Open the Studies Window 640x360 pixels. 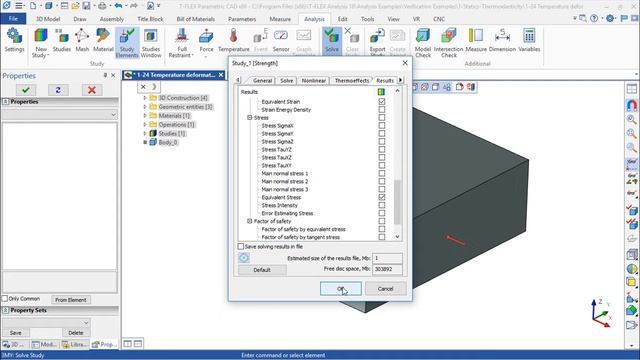[x=151, y=42]
